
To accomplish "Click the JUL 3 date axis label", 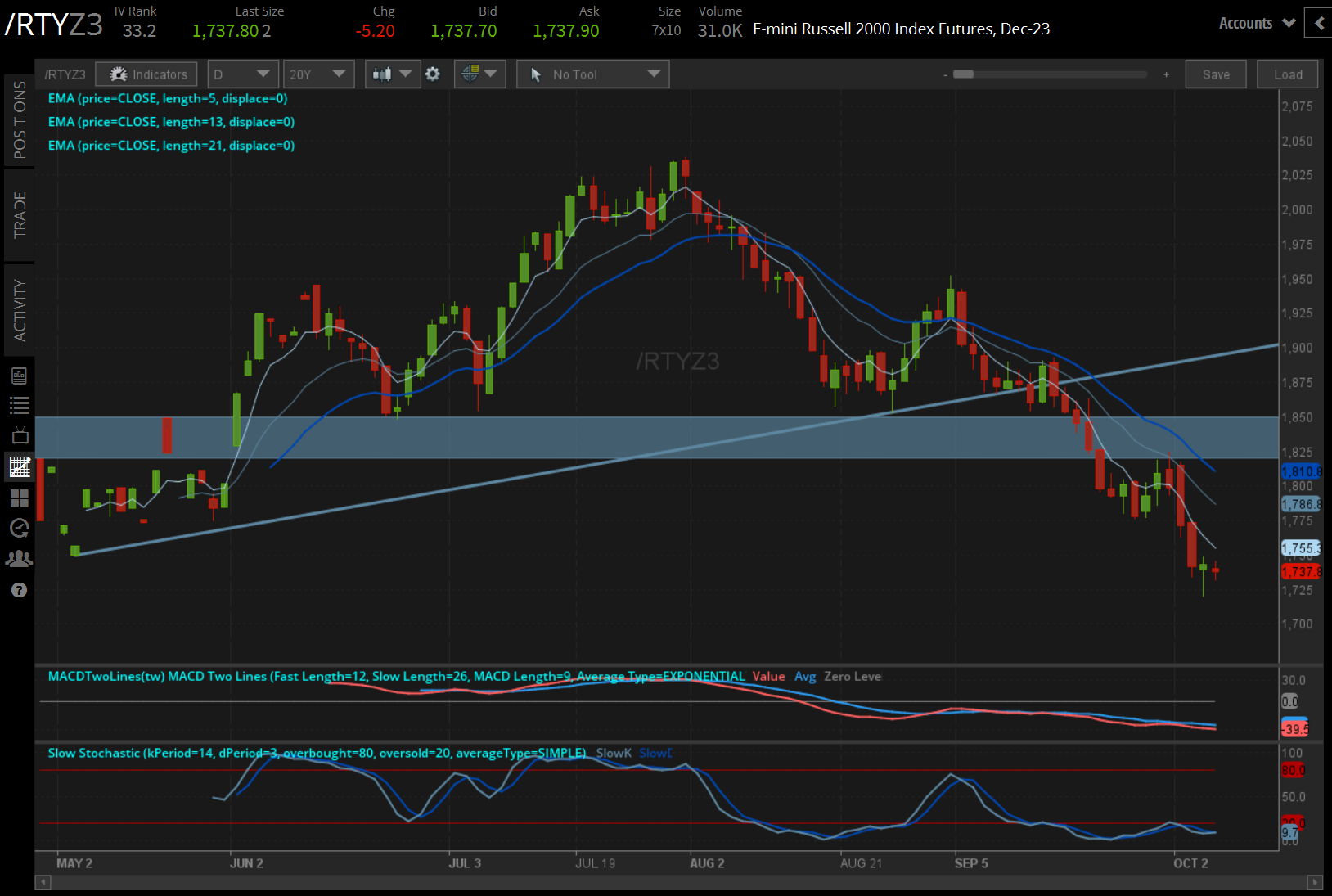I will tap(465, 863).
